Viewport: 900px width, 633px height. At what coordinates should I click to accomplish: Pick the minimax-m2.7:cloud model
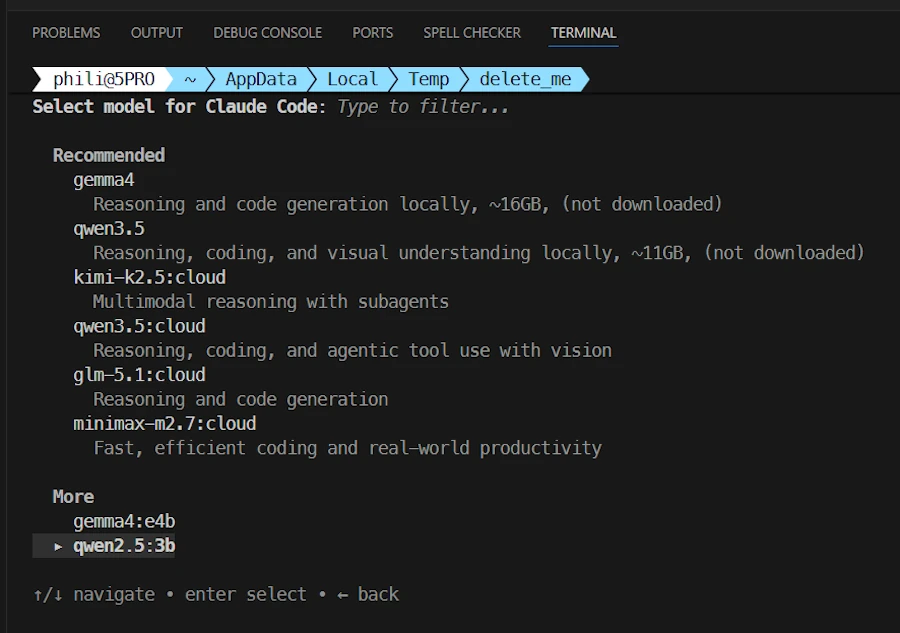pyautogui.click(x=165, y=424)
